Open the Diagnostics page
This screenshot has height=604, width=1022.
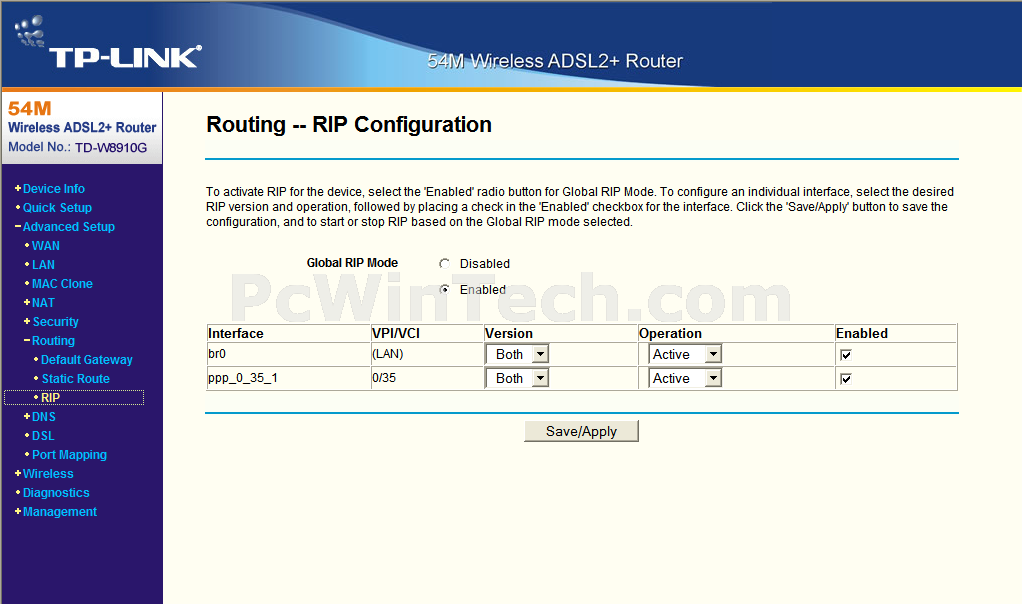(x=56, y=493)
